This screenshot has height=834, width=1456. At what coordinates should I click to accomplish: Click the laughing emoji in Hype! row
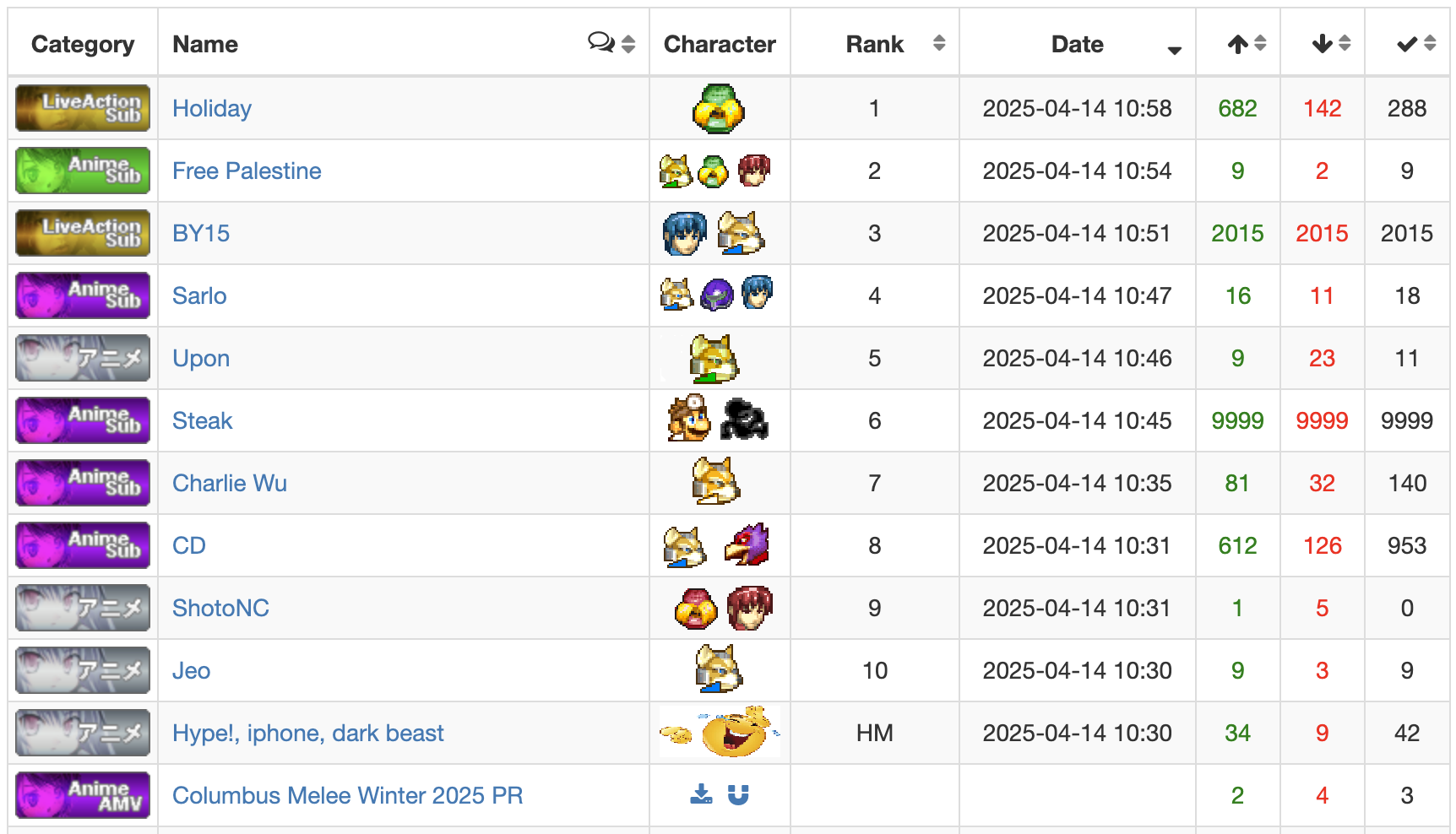click(x=736, y=732)
